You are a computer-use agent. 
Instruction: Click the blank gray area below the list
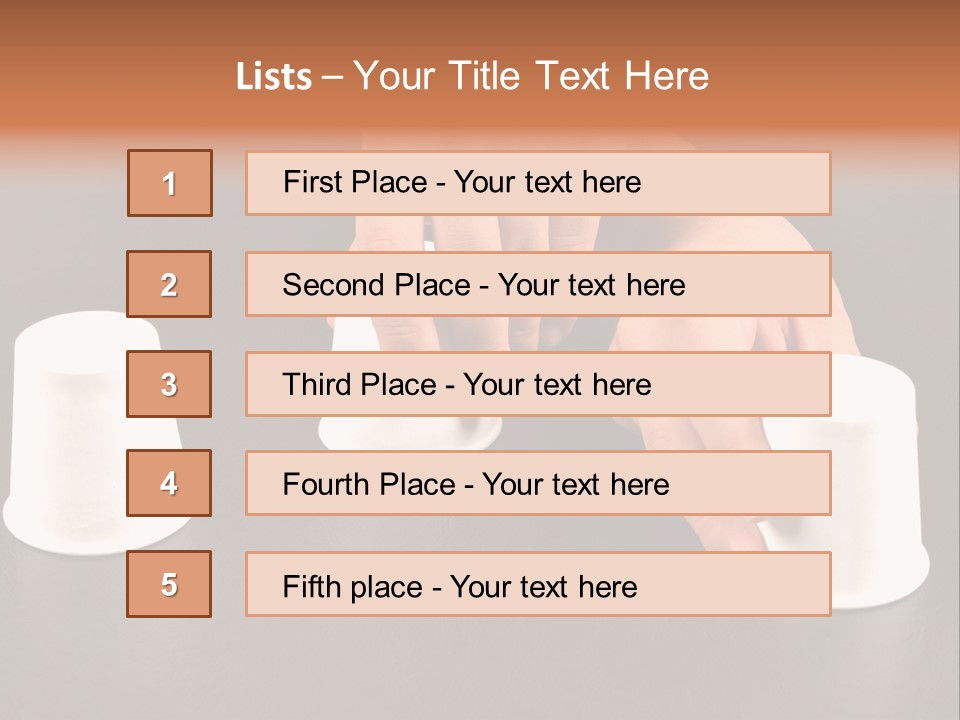click(x=480, y=670)
